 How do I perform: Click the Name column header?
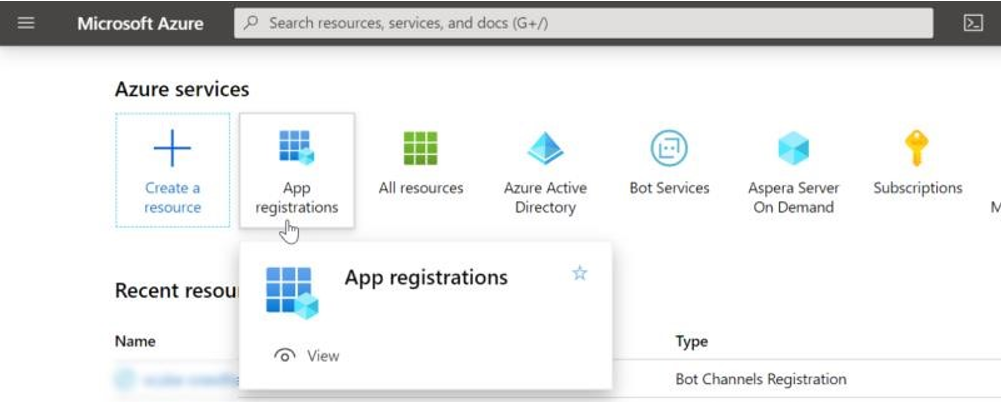pos(135,341)
